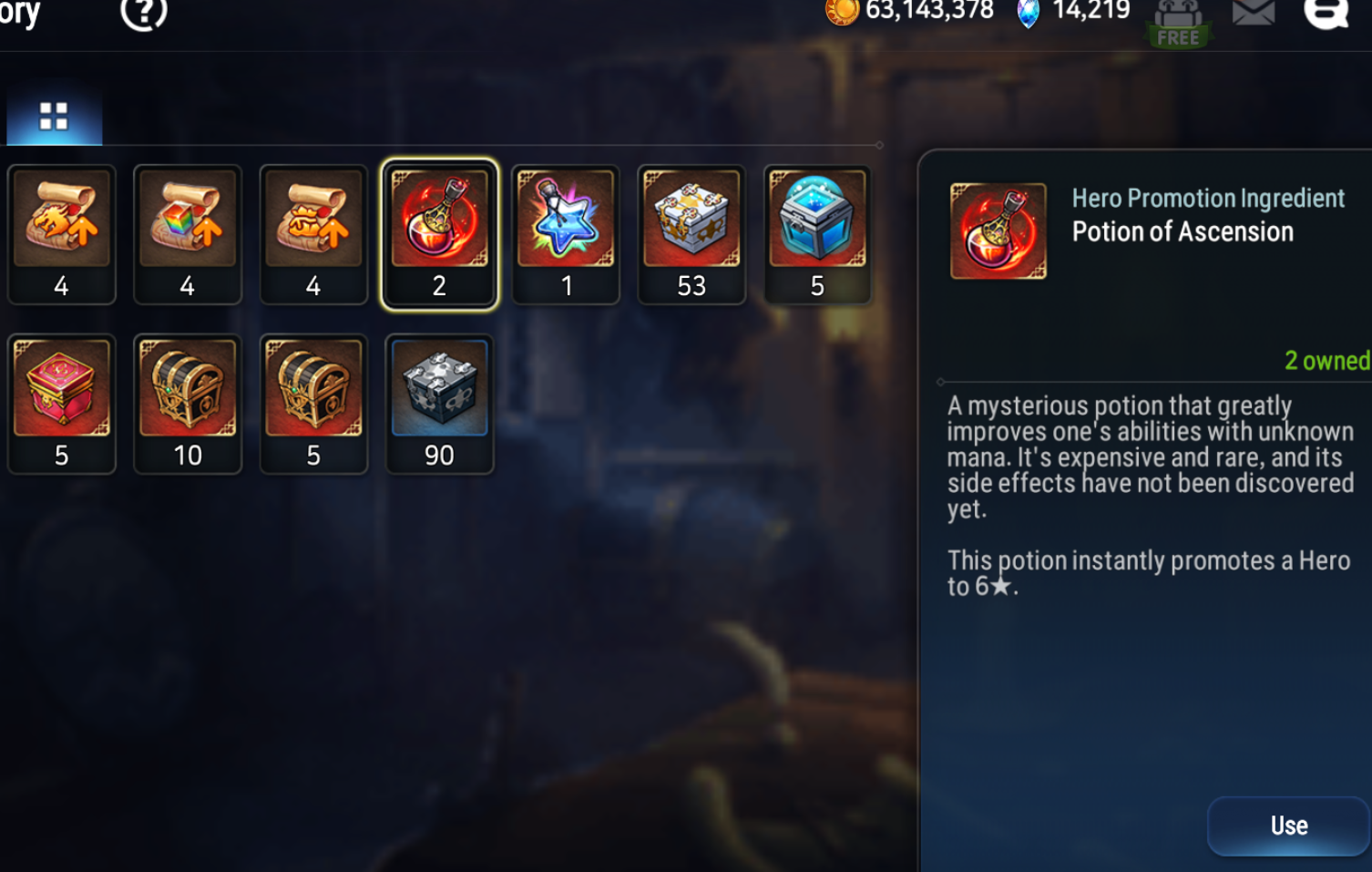Click the Use button
Viewport: 1372px width, 872px height.
(1289, 826)
